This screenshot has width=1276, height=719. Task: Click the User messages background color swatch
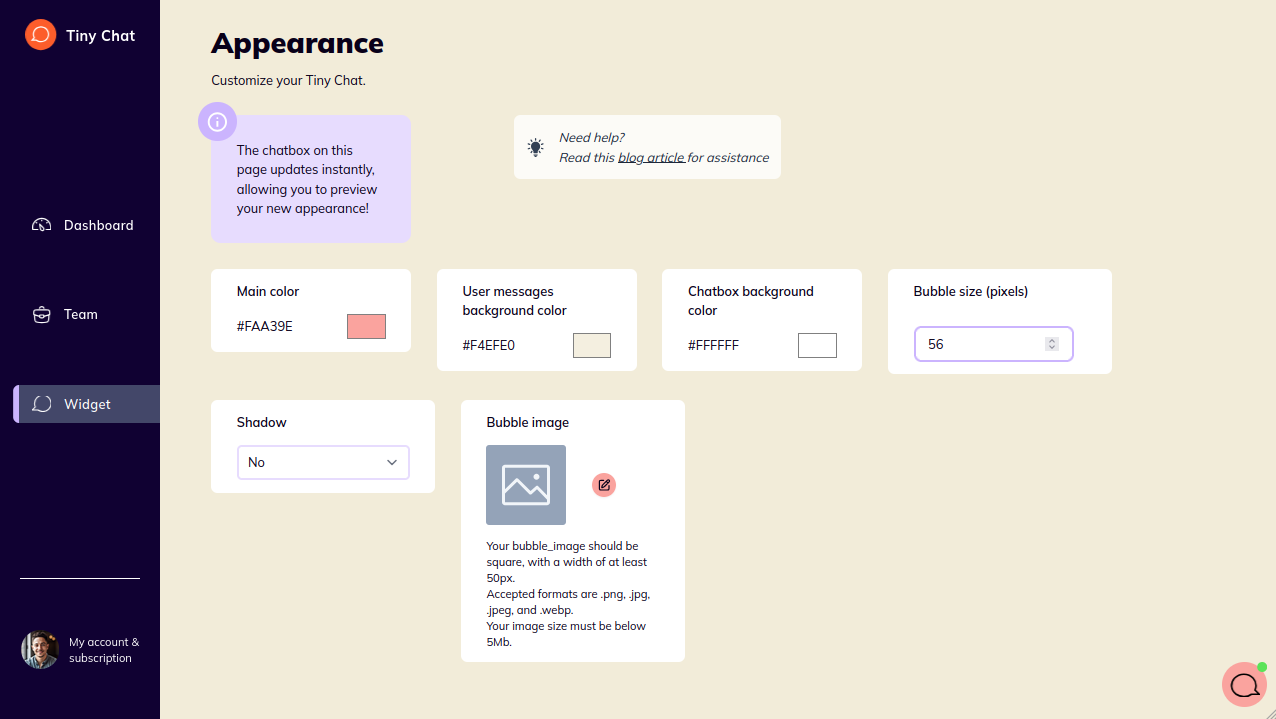coord(591,346)
